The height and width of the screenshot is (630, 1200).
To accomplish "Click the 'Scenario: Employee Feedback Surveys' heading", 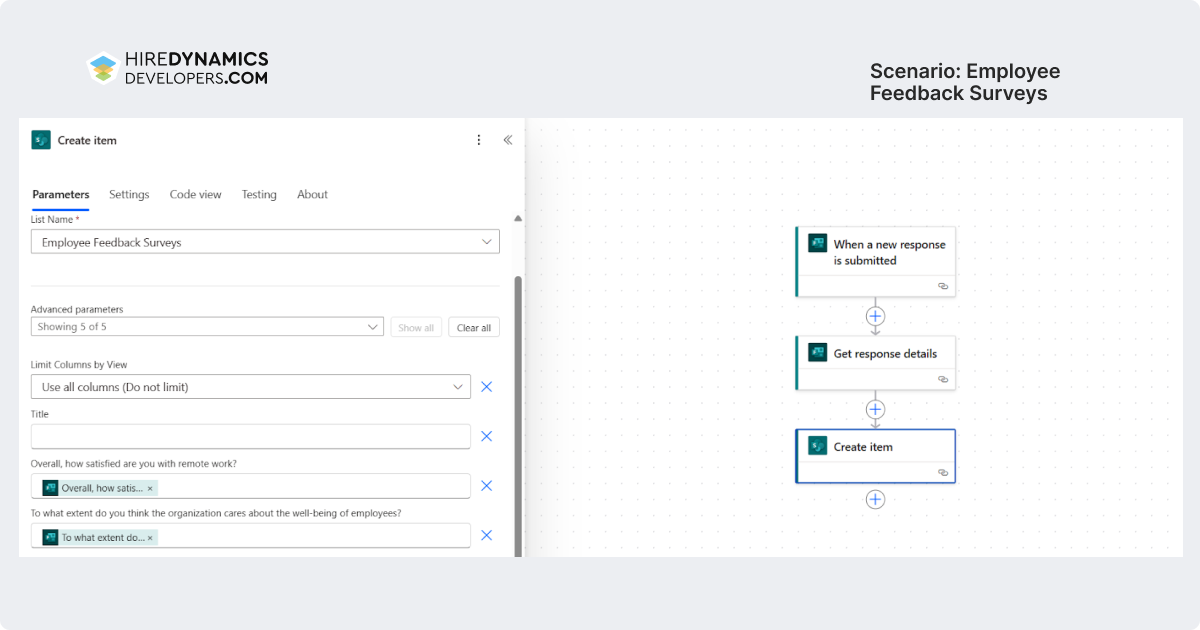I will point(965,82).
